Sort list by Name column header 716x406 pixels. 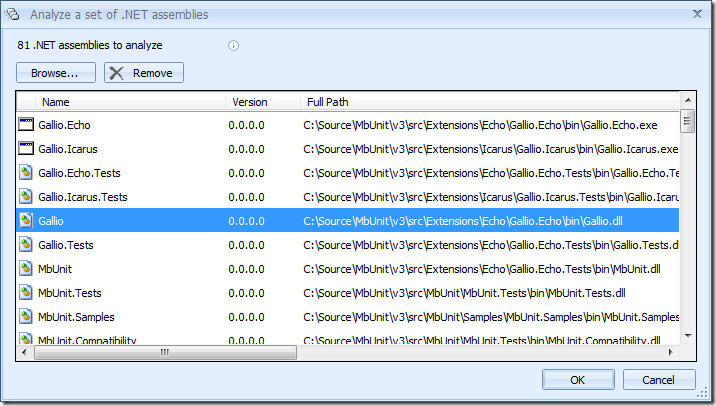click(x=130, y=102)
